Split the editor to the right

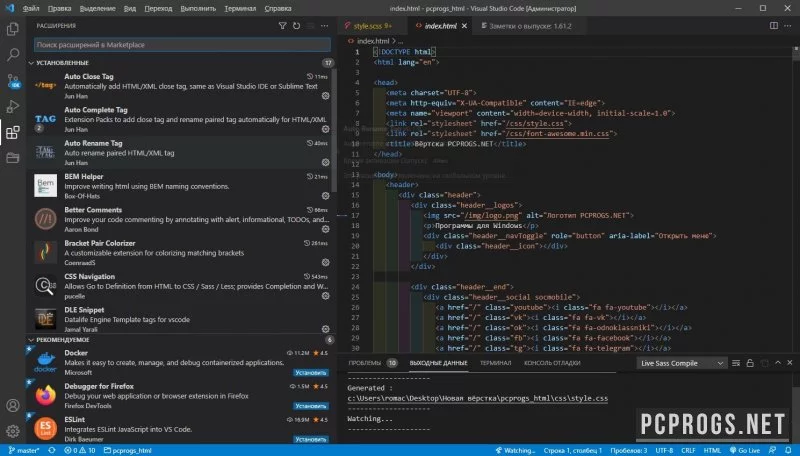point(774,26)
